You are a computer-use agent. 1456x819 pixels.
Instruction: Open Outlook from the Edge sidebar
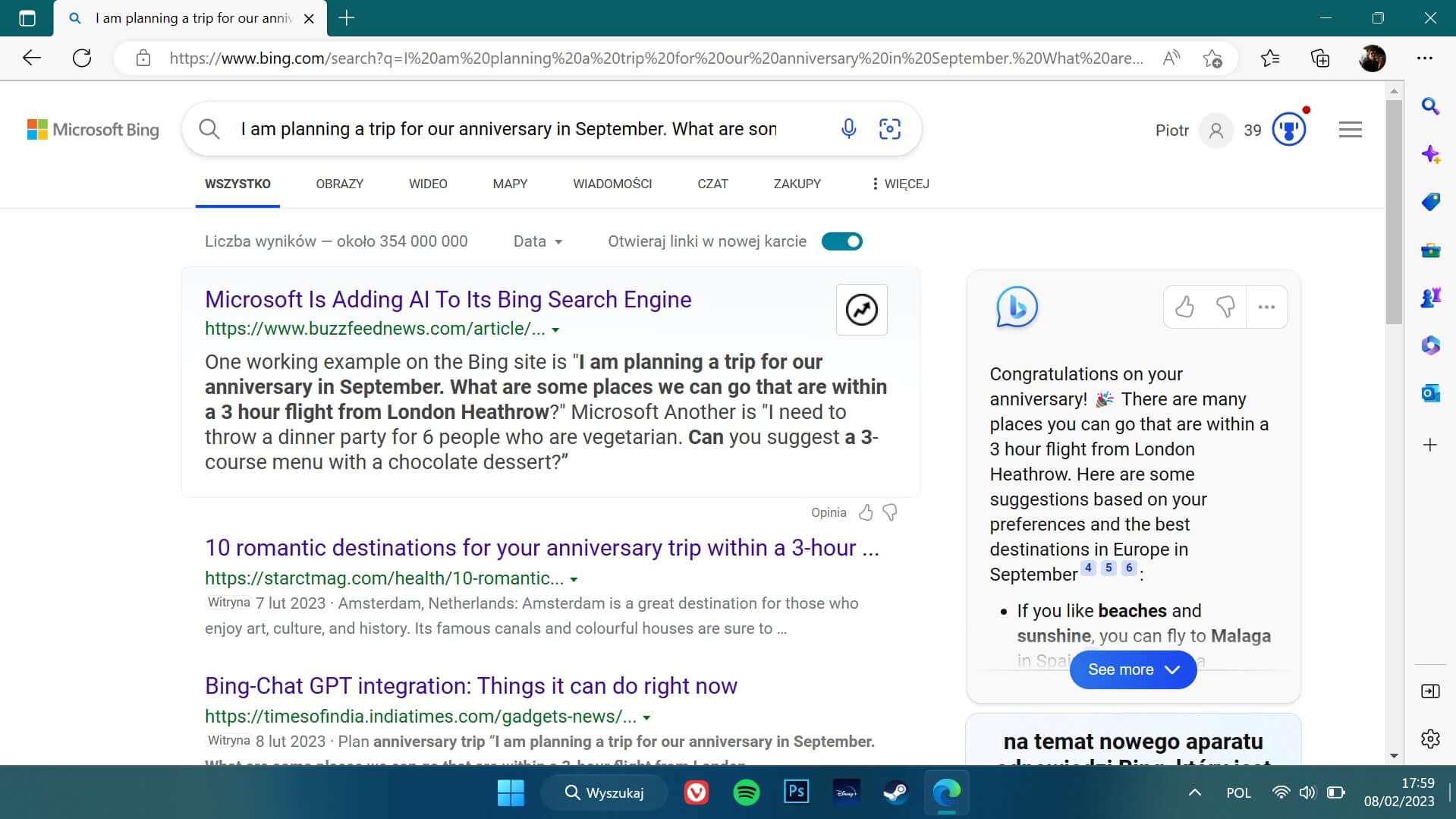click(x=1429, y=393)
